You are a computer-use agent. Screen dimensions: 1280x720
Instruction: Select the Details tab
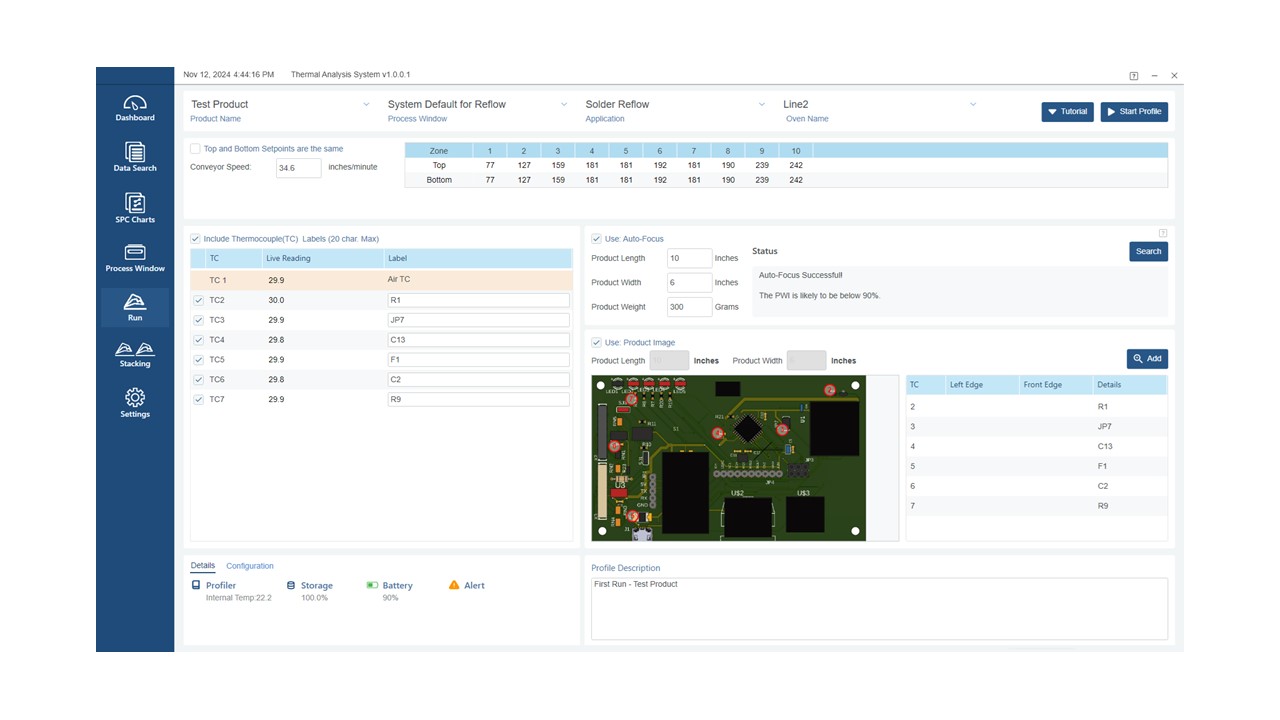coord(203,566)
